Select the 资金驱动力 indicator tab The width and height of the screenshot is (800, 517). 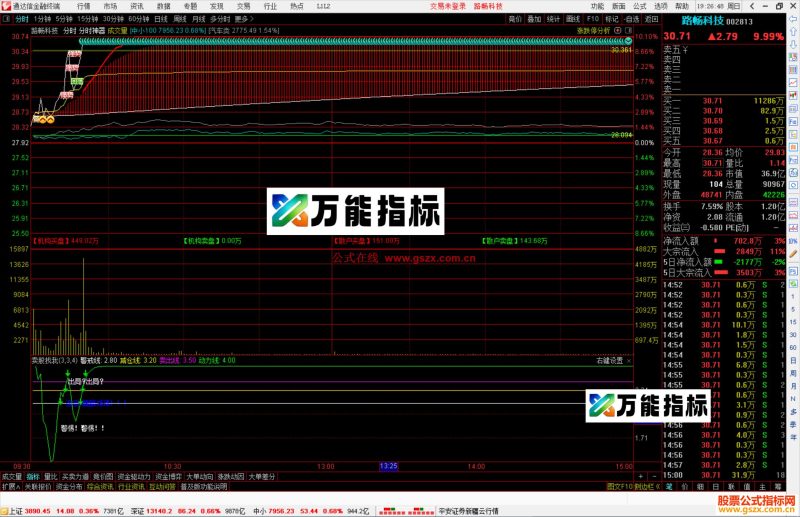tap(134, 477)
